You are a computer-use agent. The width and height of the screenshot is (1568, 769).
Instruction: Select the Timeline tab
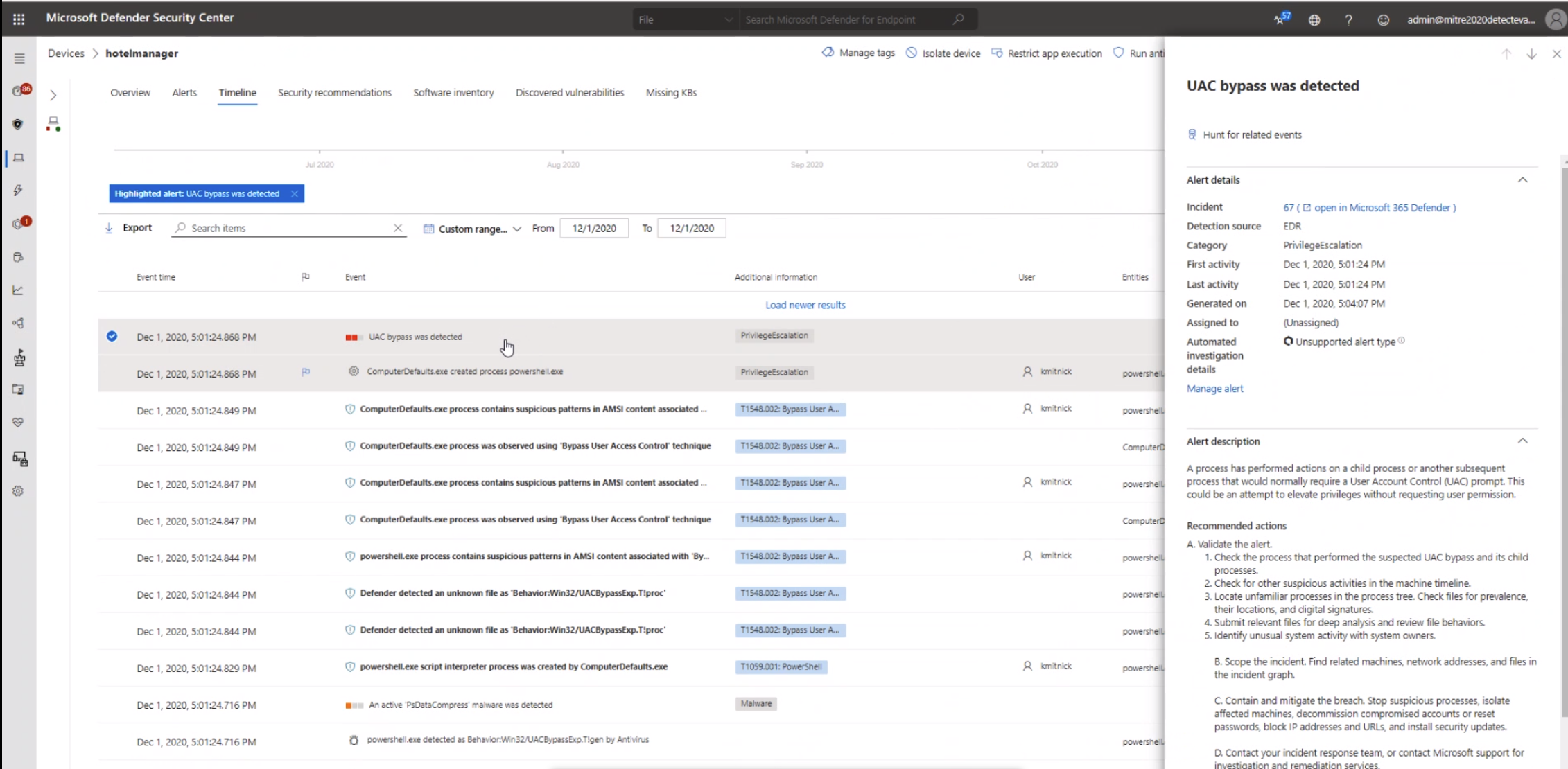(238, 93)
